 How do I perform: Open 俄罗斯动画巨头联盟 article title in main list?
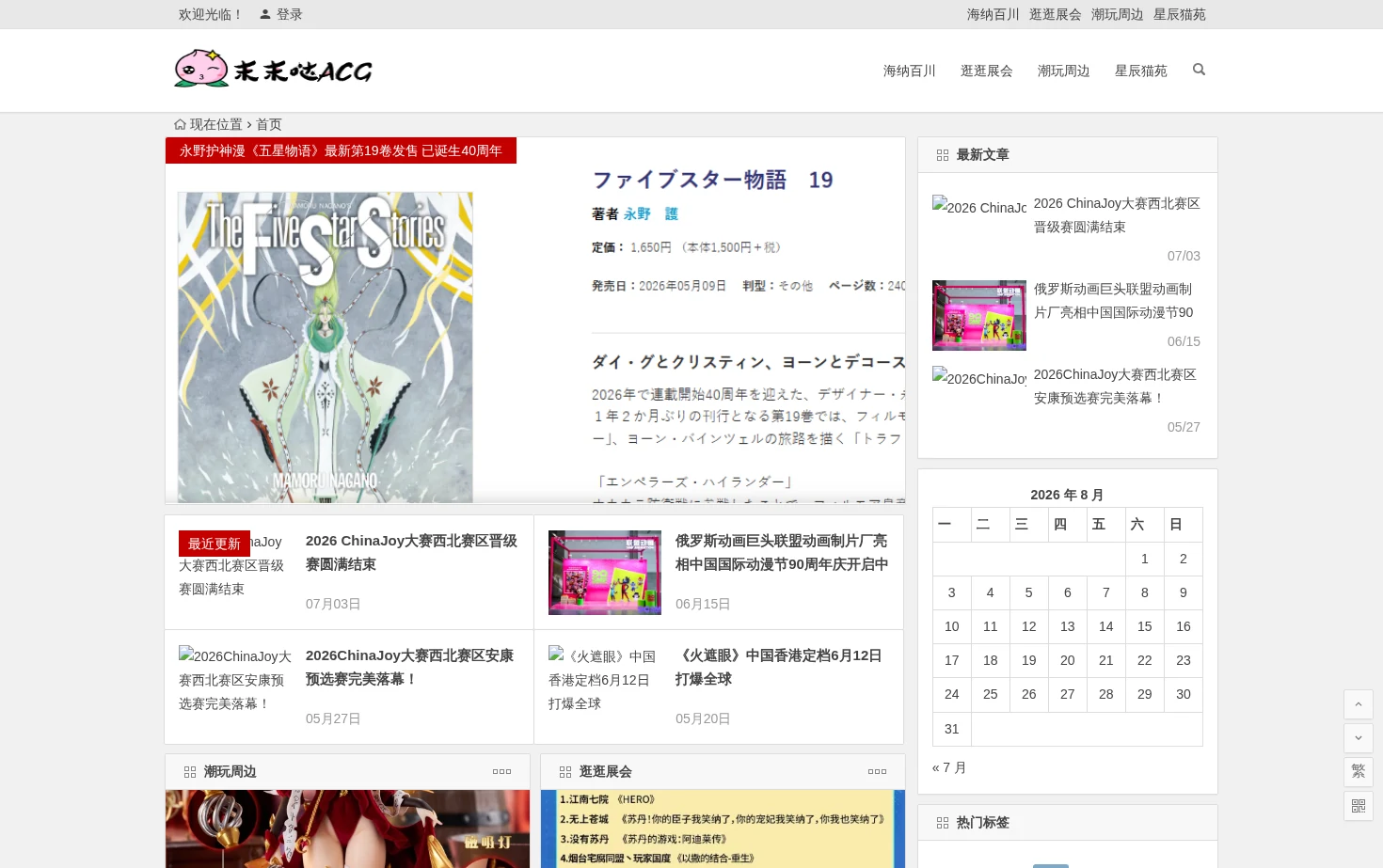point(782,553)
